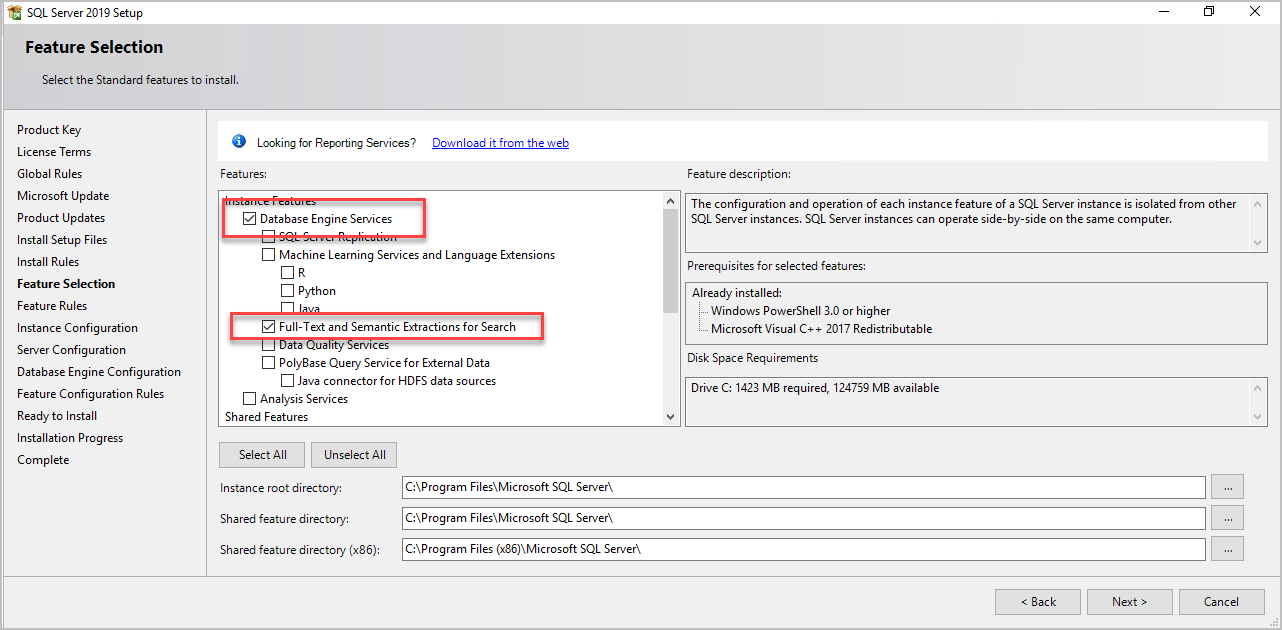Check Data Quality Services
Screen dimensions: 1282x630
(268, 344)
